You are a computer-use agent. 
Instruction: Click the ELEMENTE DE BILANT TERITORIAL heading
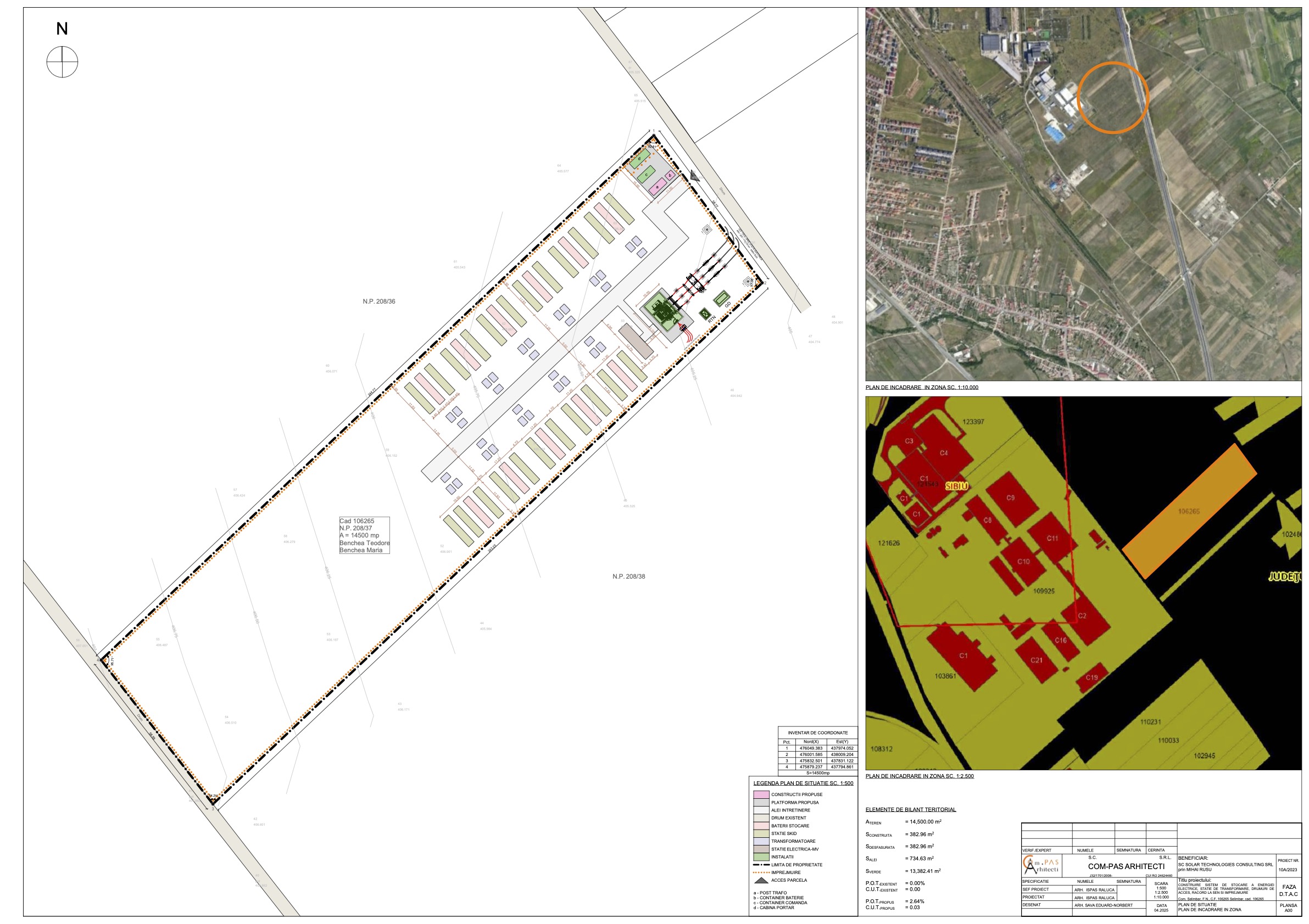click(911, 809)
